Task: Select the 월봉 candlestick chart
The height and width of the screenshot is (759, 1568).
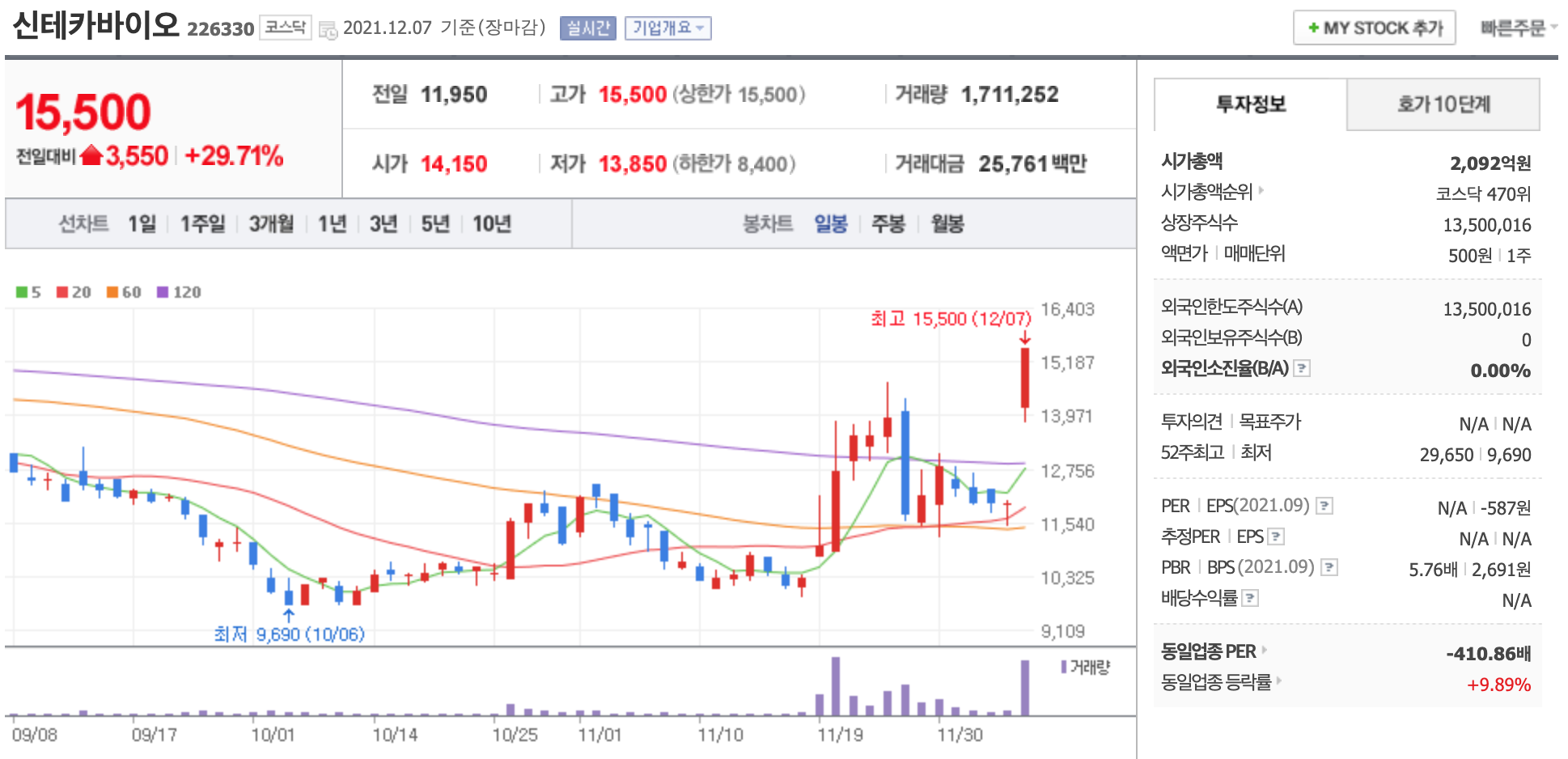Action: (947, 223)
